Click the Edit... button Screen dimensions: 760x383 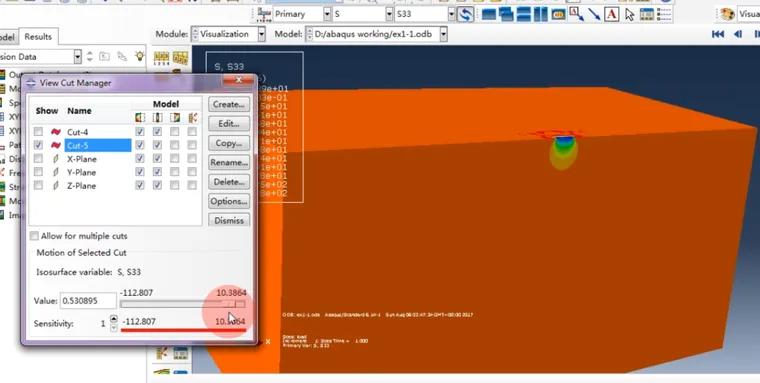[x=229, y=124]
